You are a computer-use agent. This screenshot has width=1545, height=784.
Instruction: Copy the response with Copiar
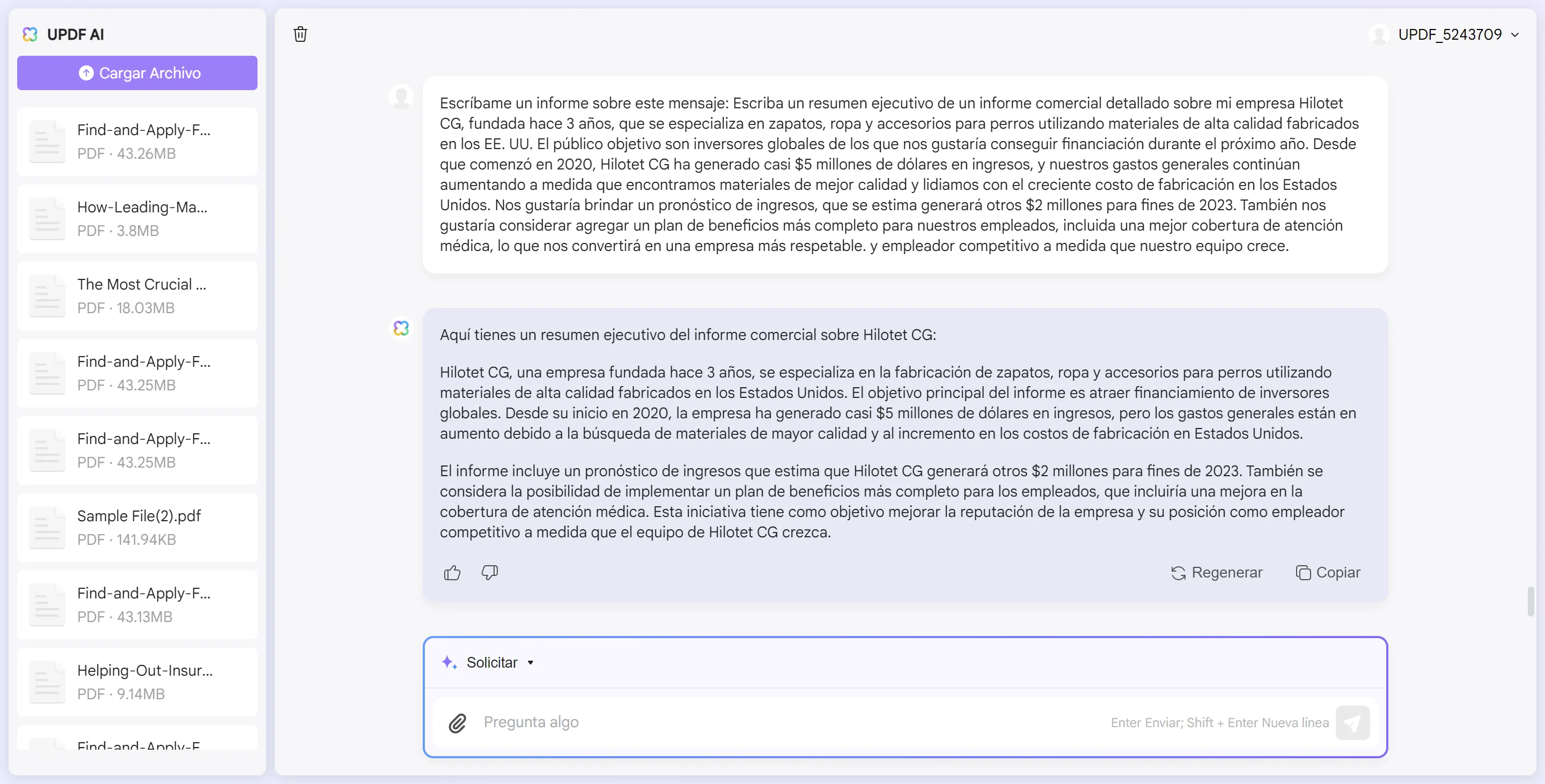coord(1328,573)
